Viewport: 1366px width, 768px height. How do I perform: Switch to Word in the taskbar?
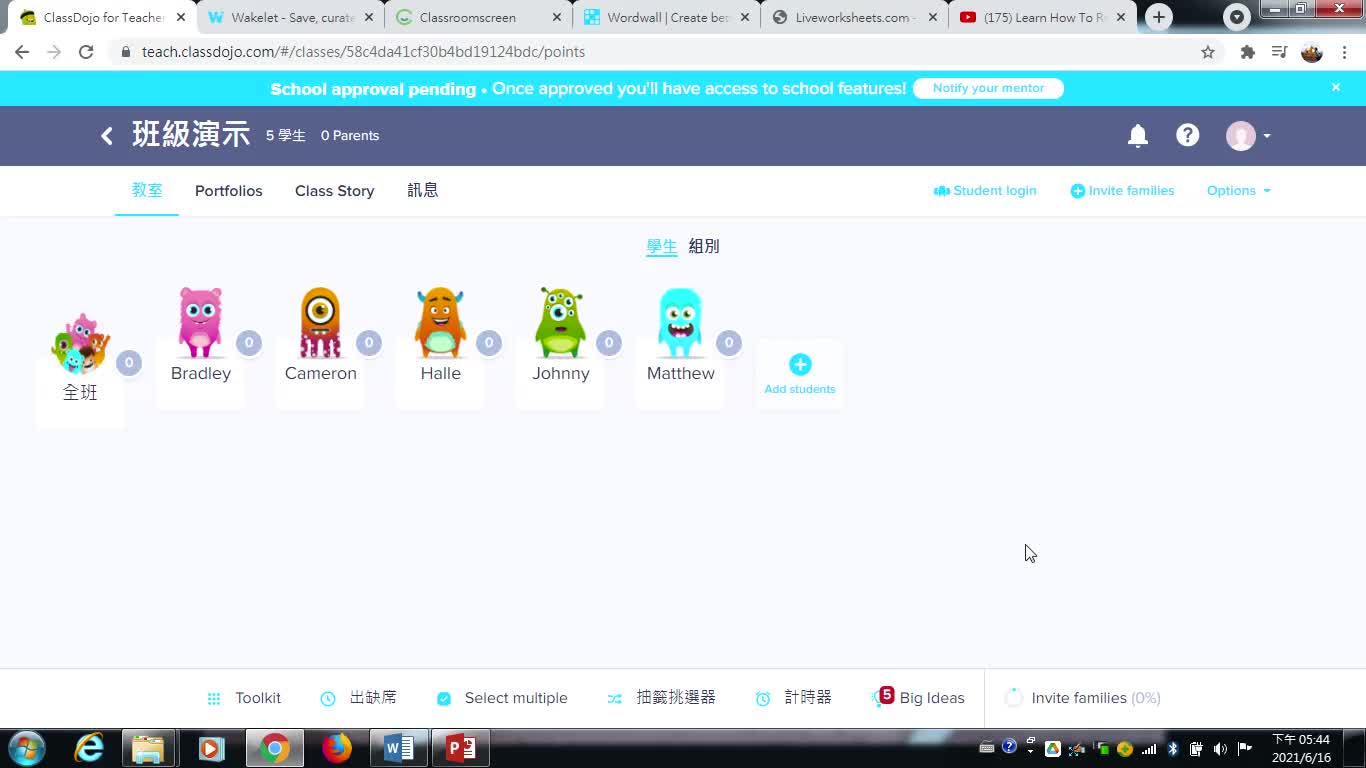coord(398,748)
